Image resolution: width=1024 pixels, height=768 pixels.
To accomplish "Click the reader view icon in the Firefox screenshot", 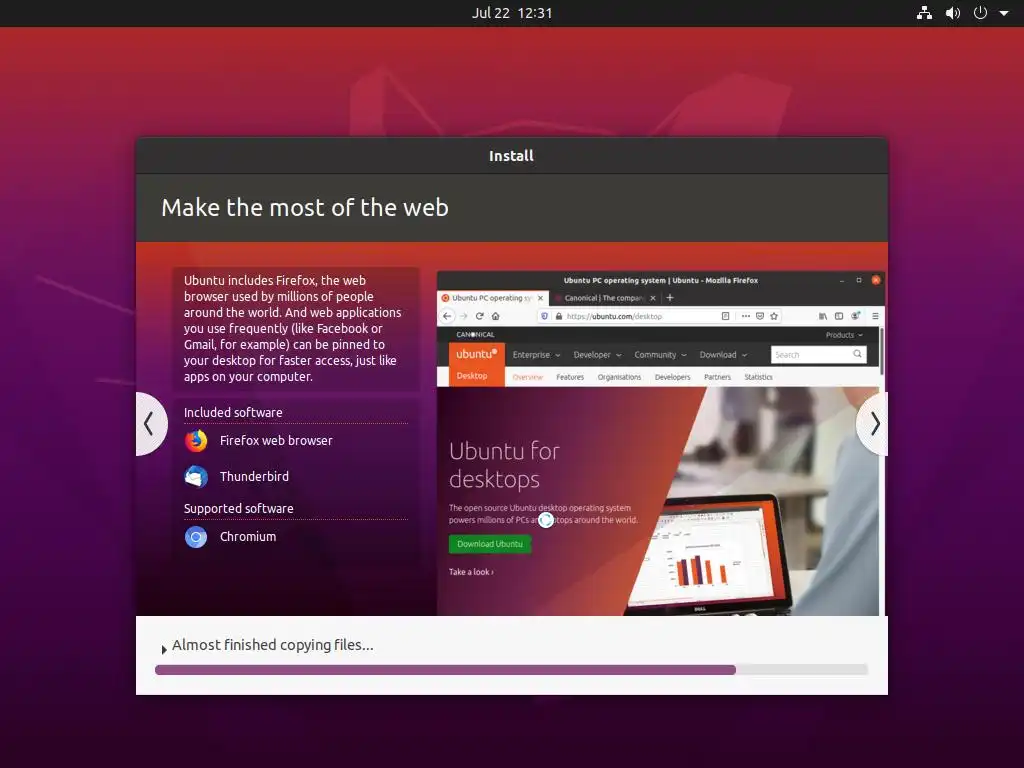I will coord(726,316).
